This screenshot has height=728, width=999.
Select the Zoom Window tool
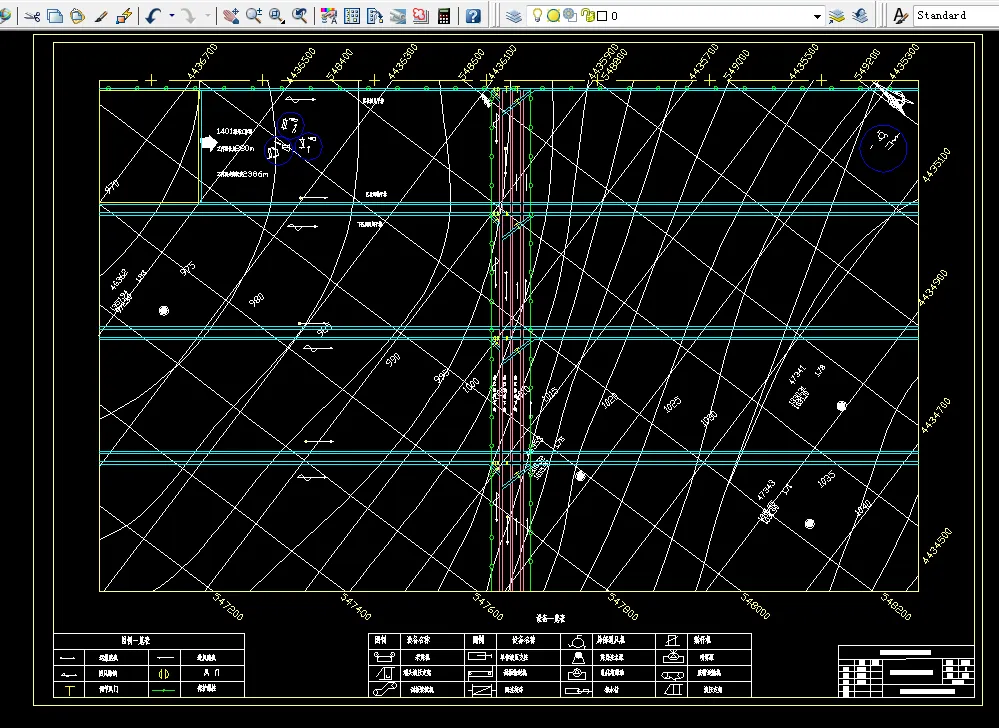pyautogui.click(x=277, y=16)
